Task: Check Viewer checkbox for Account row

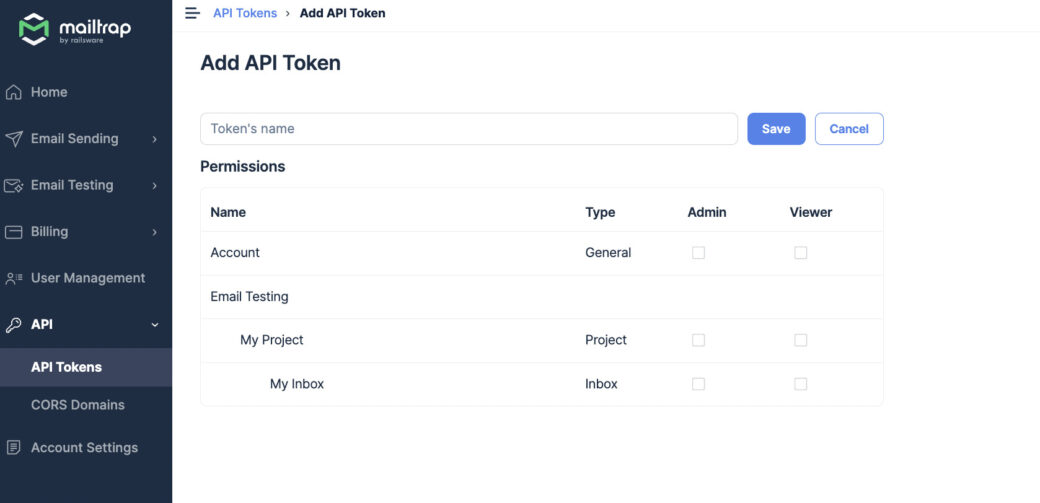Action: [x=801, y=253]
